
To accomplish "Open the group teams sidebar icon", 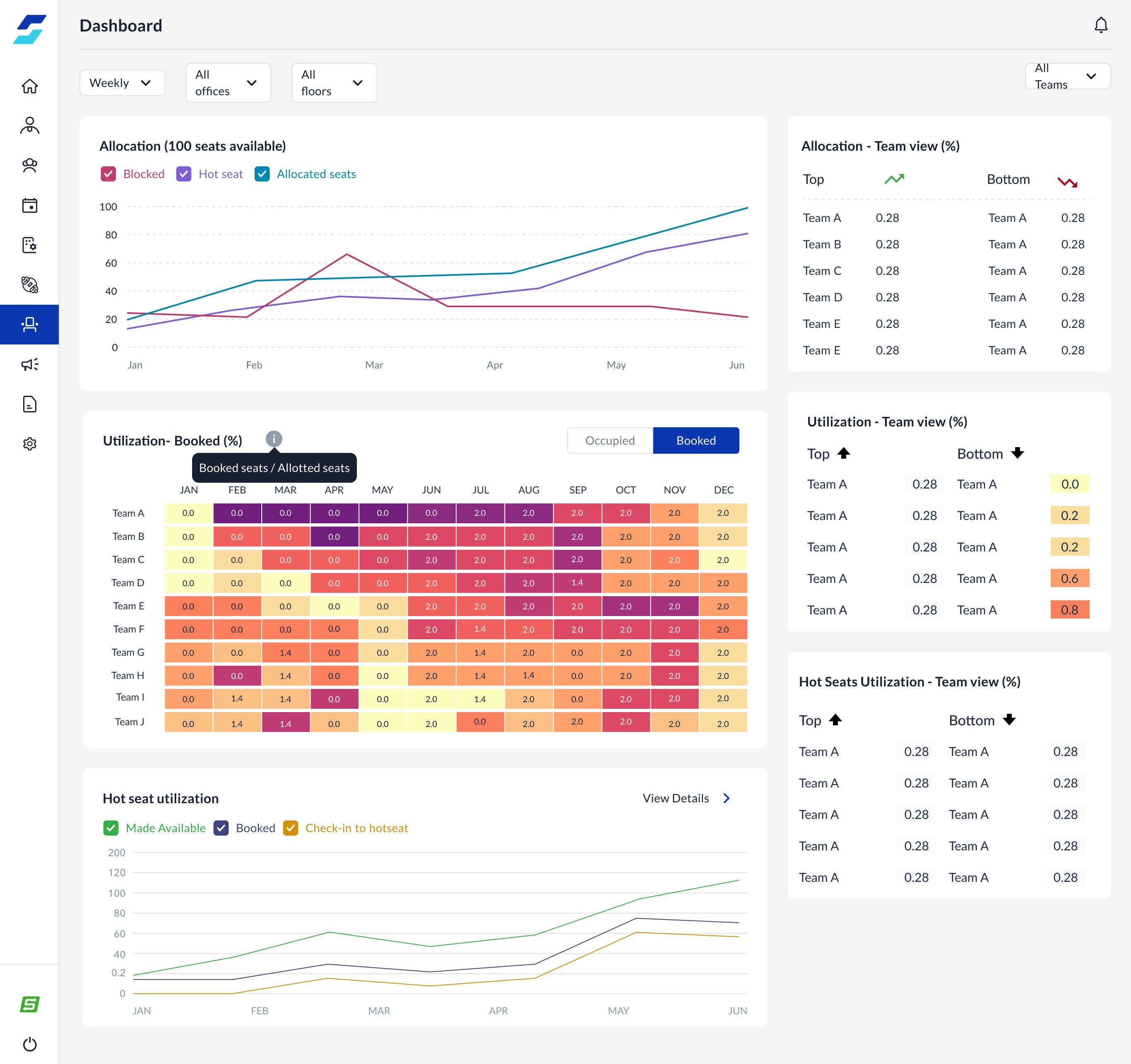I will [29, 166].
